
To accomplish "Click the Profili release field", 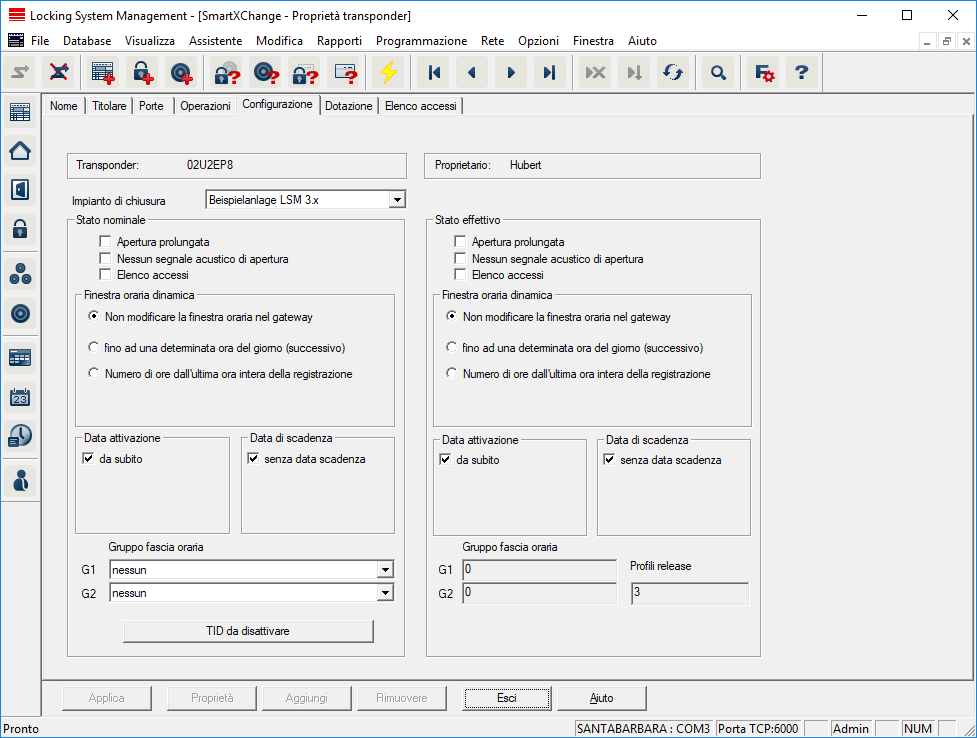I will 689,594.
